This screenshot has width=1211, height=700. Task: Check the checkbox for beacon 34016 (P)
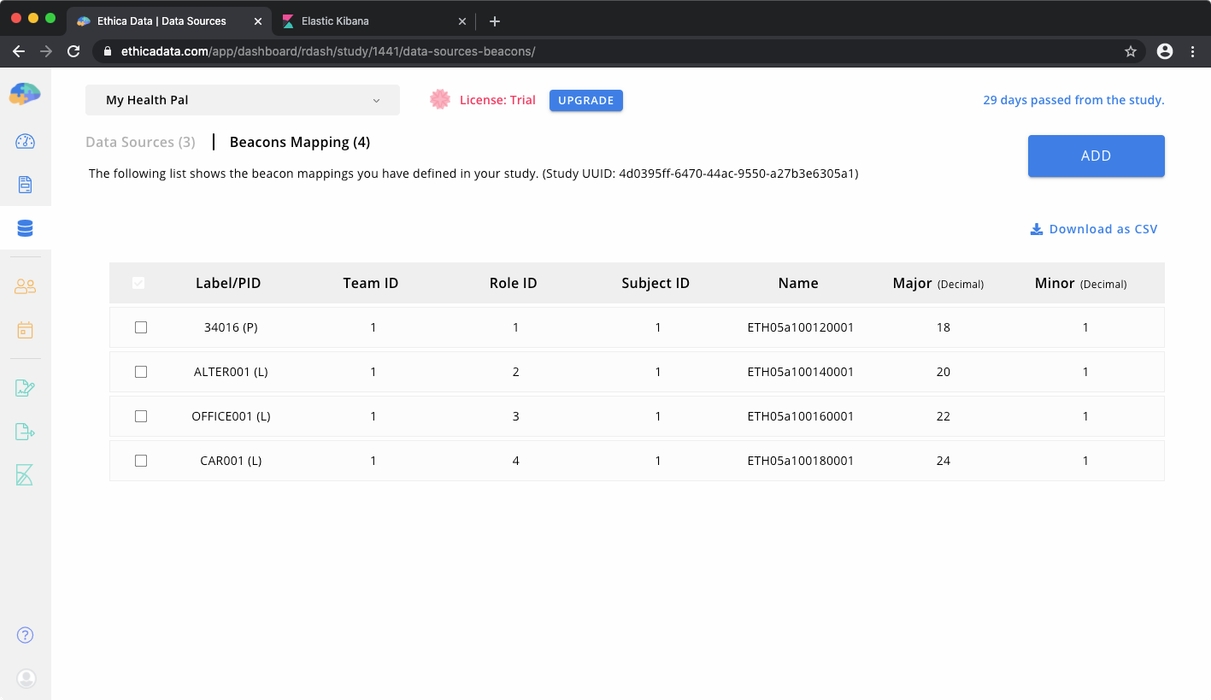(139, 327)
